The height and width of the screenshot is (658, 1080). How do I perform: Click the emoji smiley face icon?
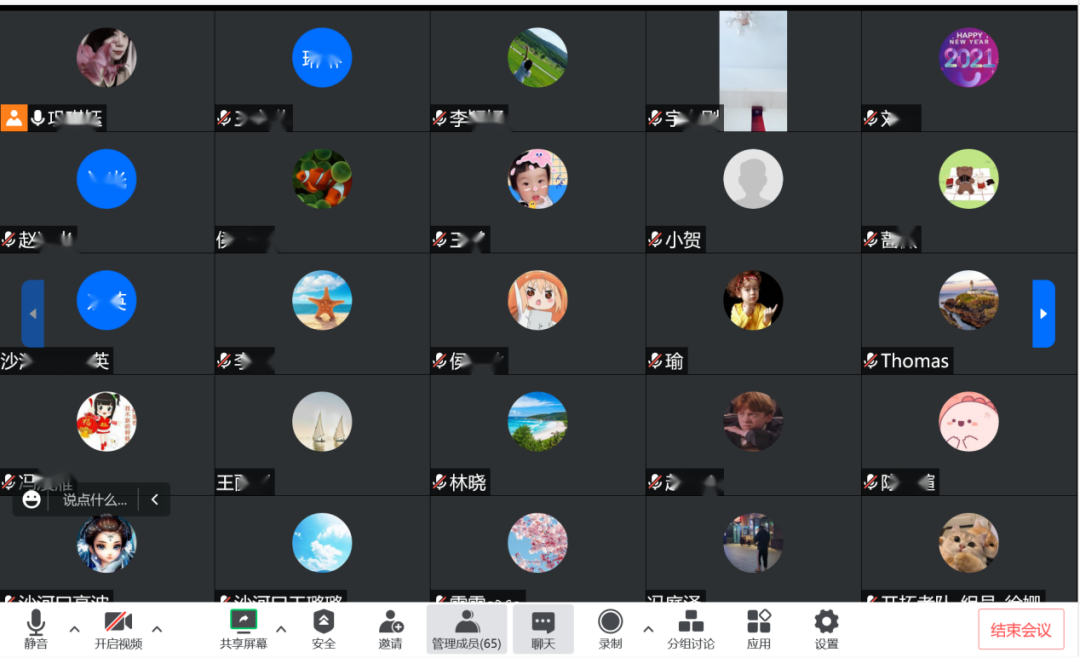point(32,500)
